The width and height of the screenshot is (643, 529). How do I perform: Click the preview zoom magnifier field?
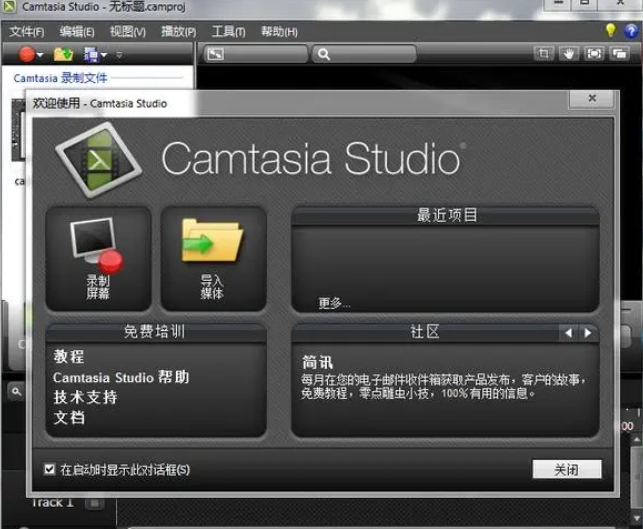click(x=364, y=54)
